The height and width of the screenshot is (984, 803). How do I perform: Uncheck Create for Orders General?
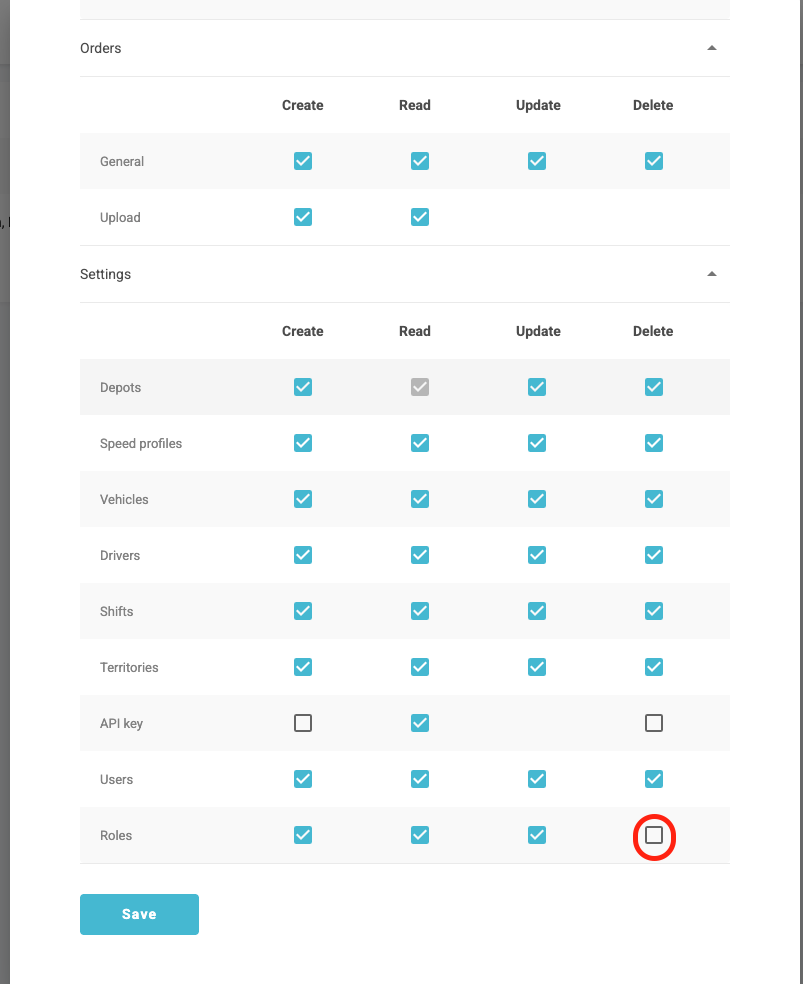click(x=303, y=161)
